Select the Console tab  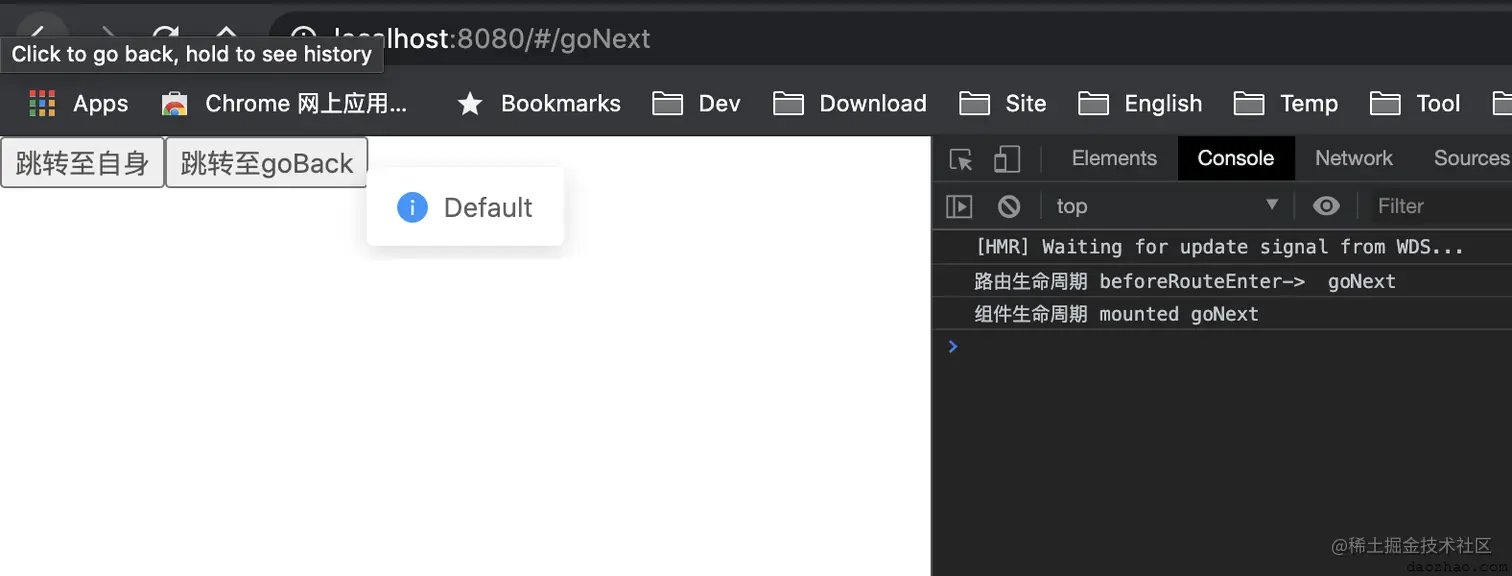coord(1236,158)
